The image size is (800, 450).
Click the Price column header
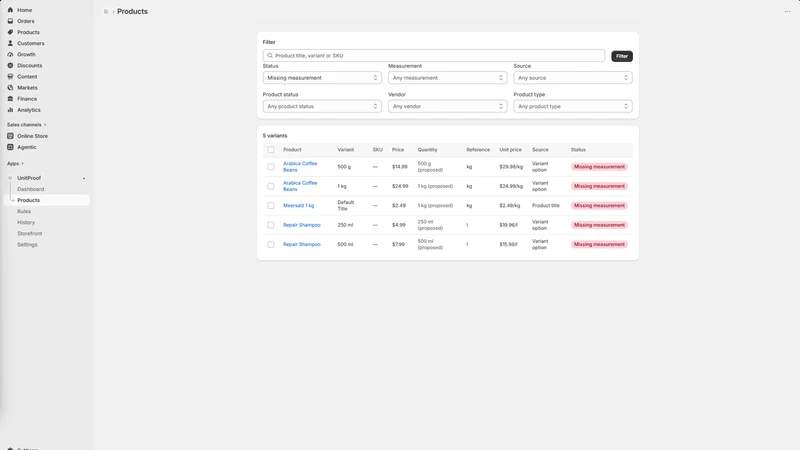tap(397, 149)
